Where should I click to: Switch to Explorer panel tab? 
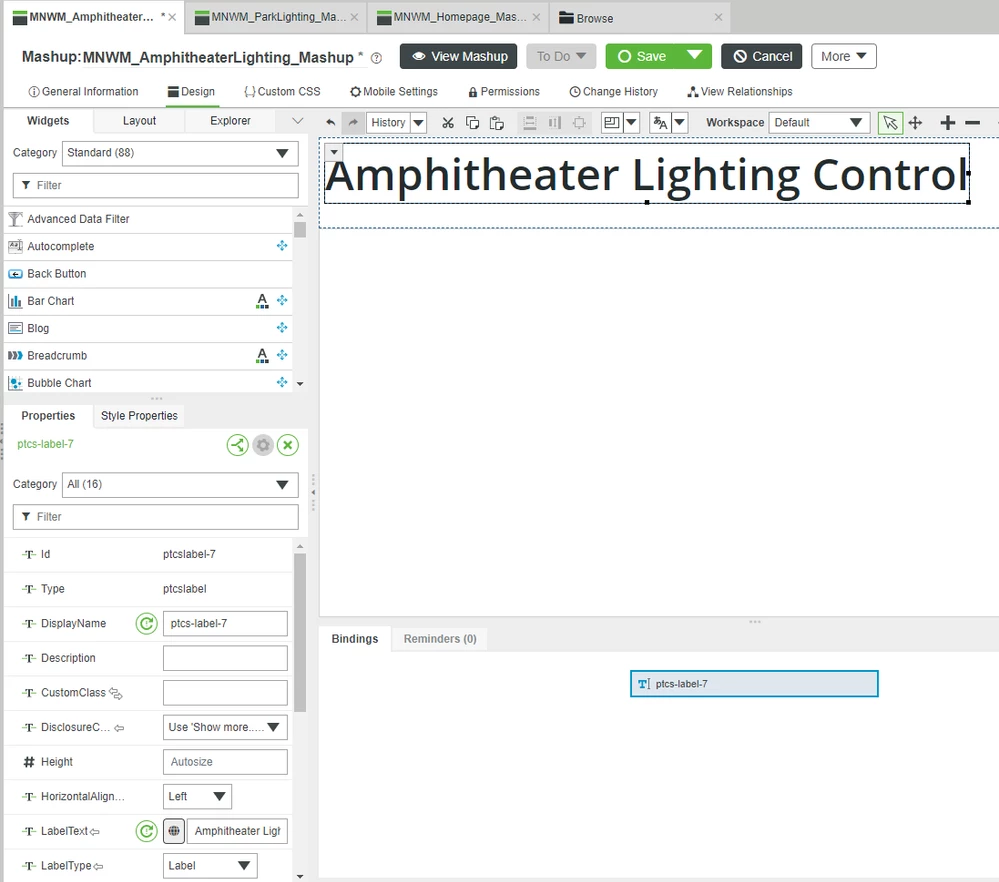230,121
